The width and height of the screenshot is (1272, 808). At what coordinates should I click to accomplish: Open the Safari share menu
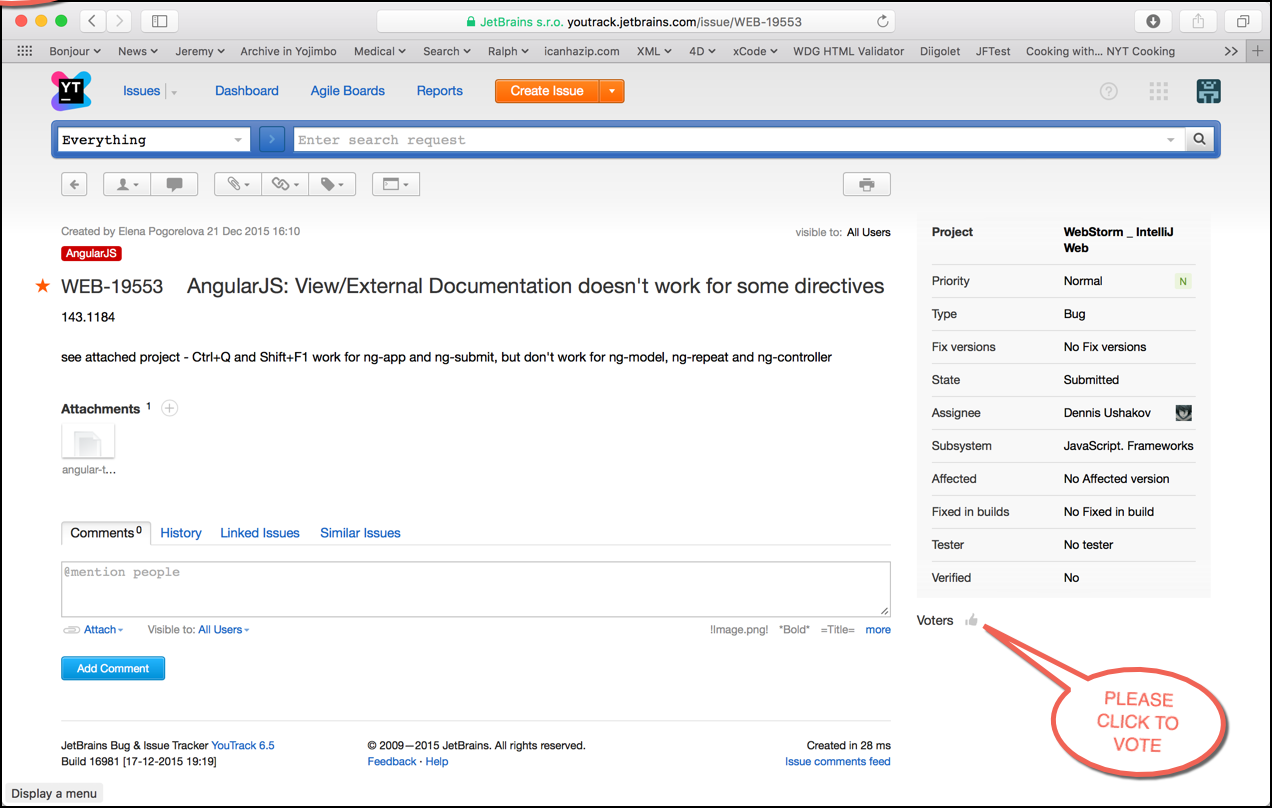point(1198,21)
